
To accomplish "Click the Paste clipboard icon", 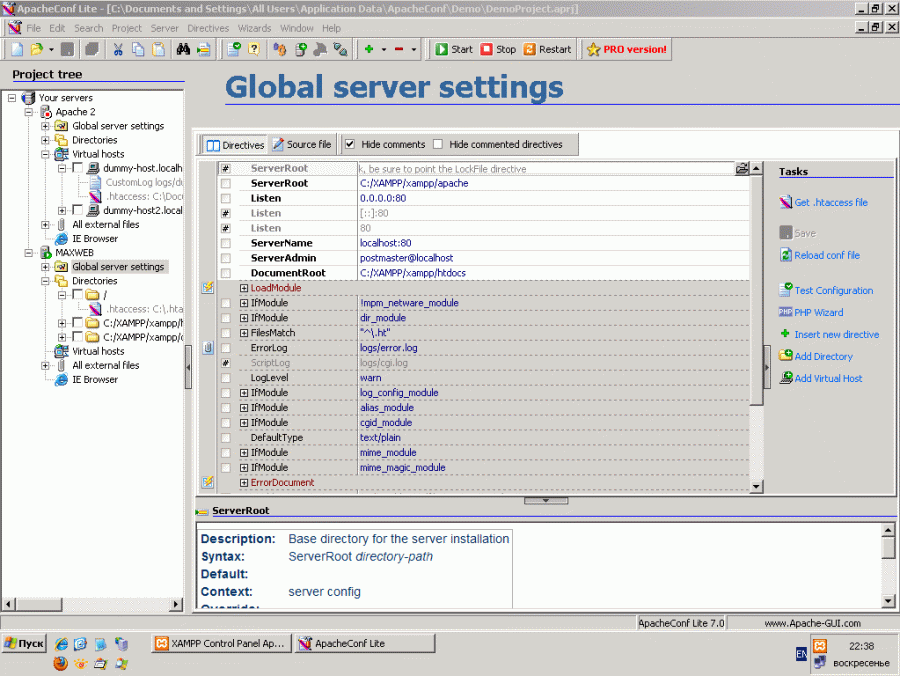I will pos(158,49).
